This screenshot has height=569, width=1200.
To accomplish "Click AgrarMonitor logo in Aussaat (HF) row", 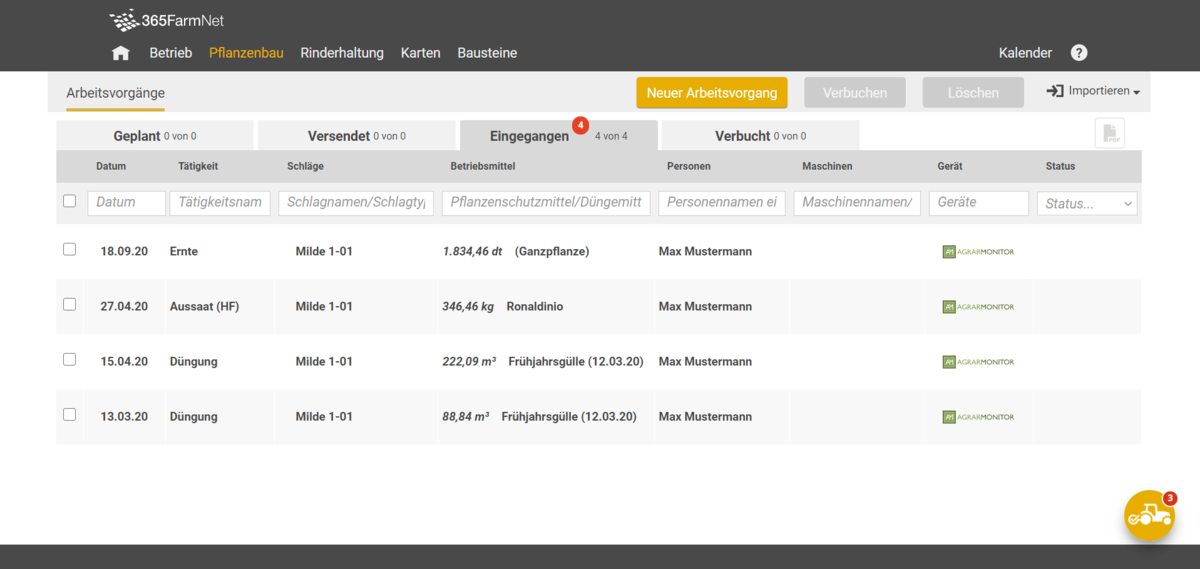I will coord(977,307).
